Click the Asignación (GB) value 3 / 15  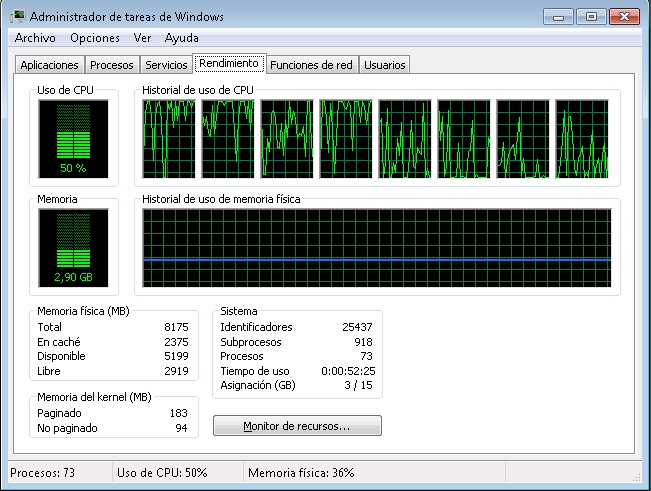(x=358, y=385)
